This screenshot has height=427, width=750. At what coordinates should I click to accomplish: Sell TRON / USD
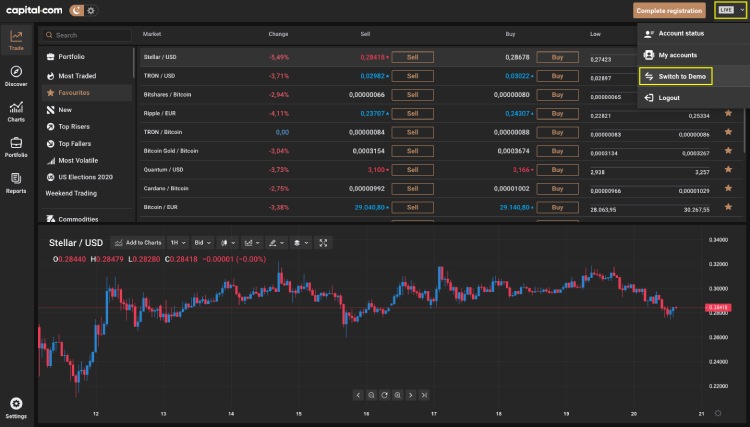click(x=412, y=76)
